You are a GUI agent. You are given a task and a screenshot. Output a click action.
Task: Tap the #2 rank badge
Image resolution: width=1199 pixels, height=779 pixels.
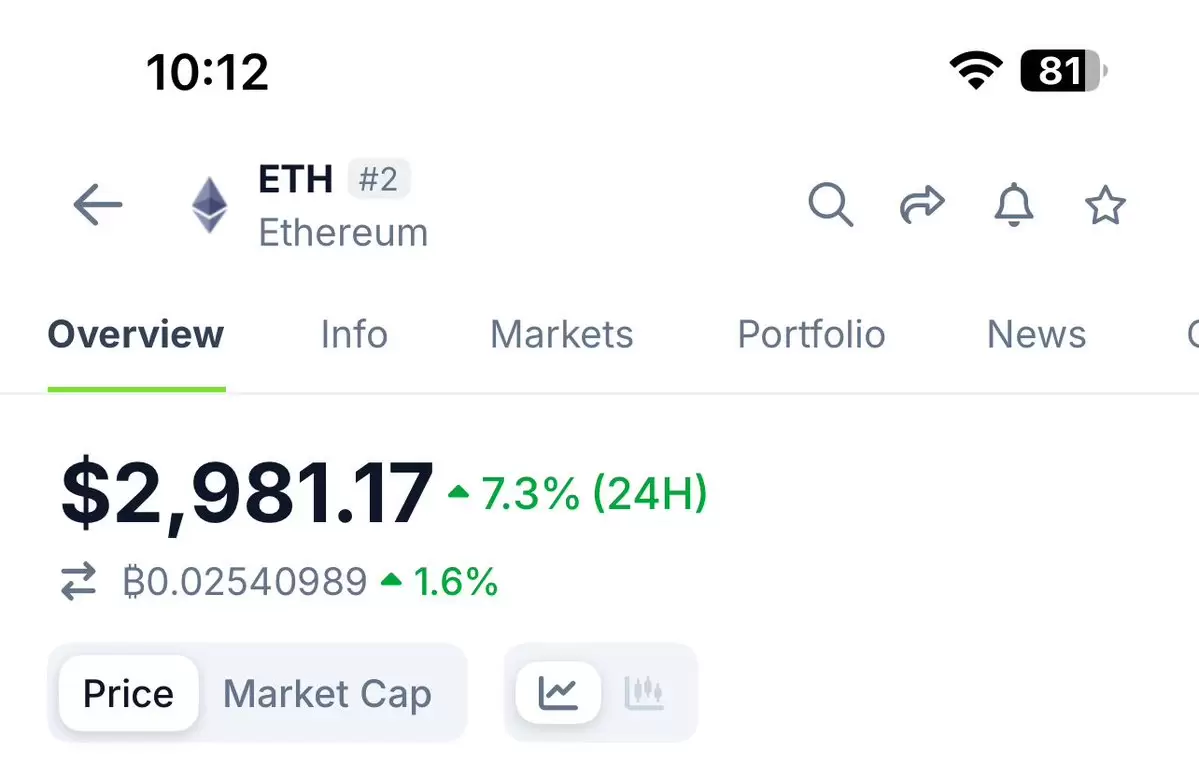click(x=379, y=179)
